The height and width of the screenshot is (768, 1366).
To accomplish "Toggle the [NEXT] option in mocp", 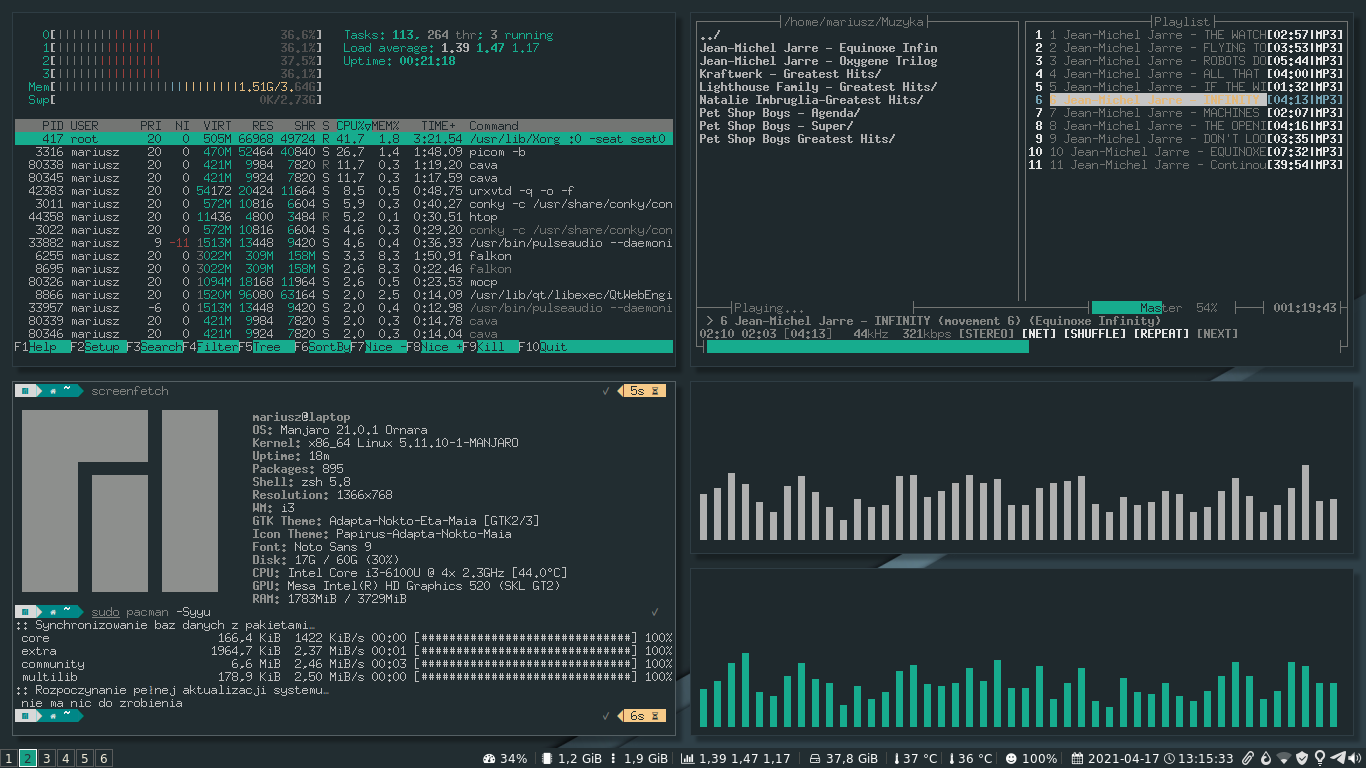I will pos(1217,333).
